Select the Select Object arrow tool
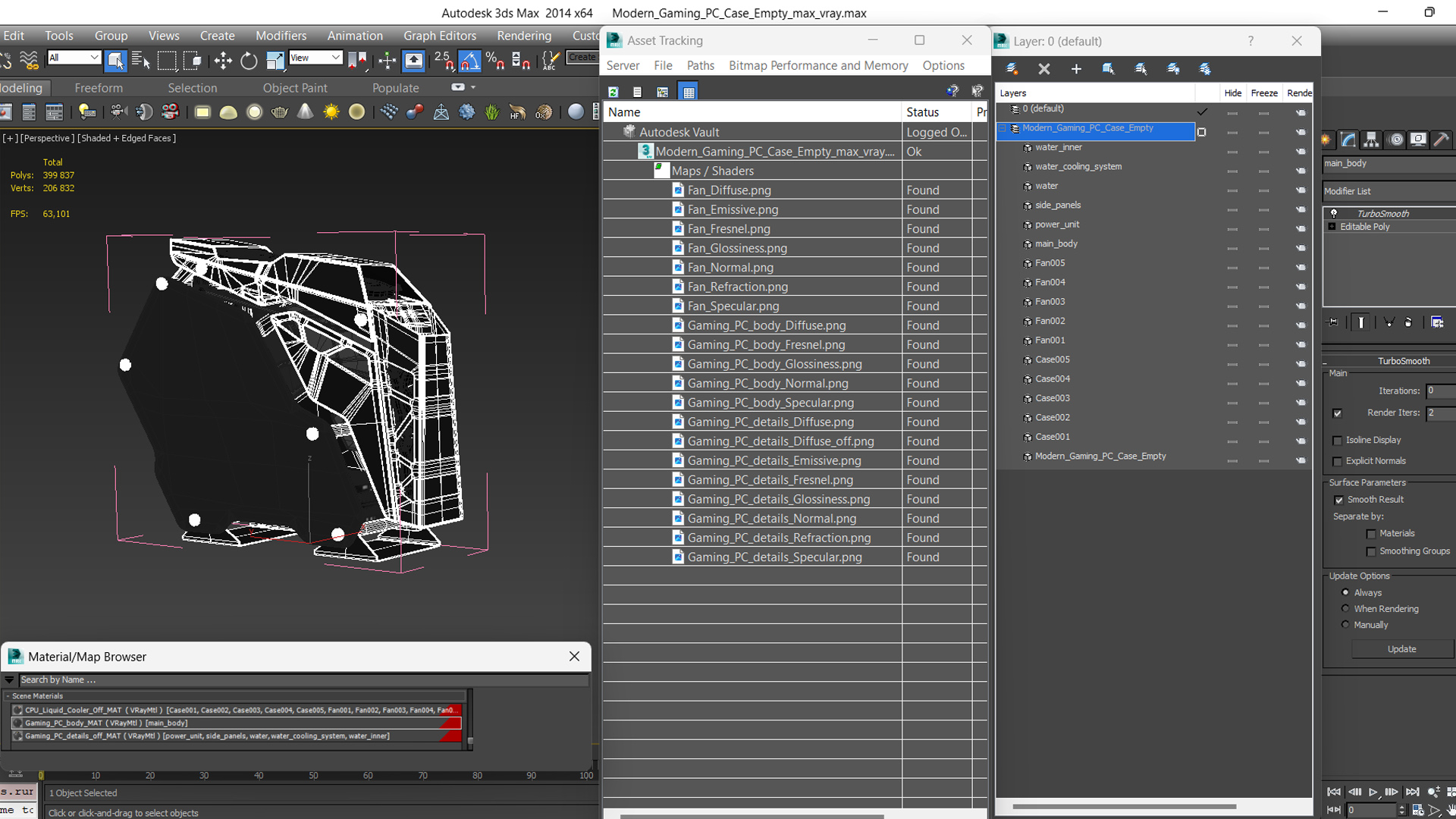Viewport: 1456px width, 819px height. click(115, 60)
